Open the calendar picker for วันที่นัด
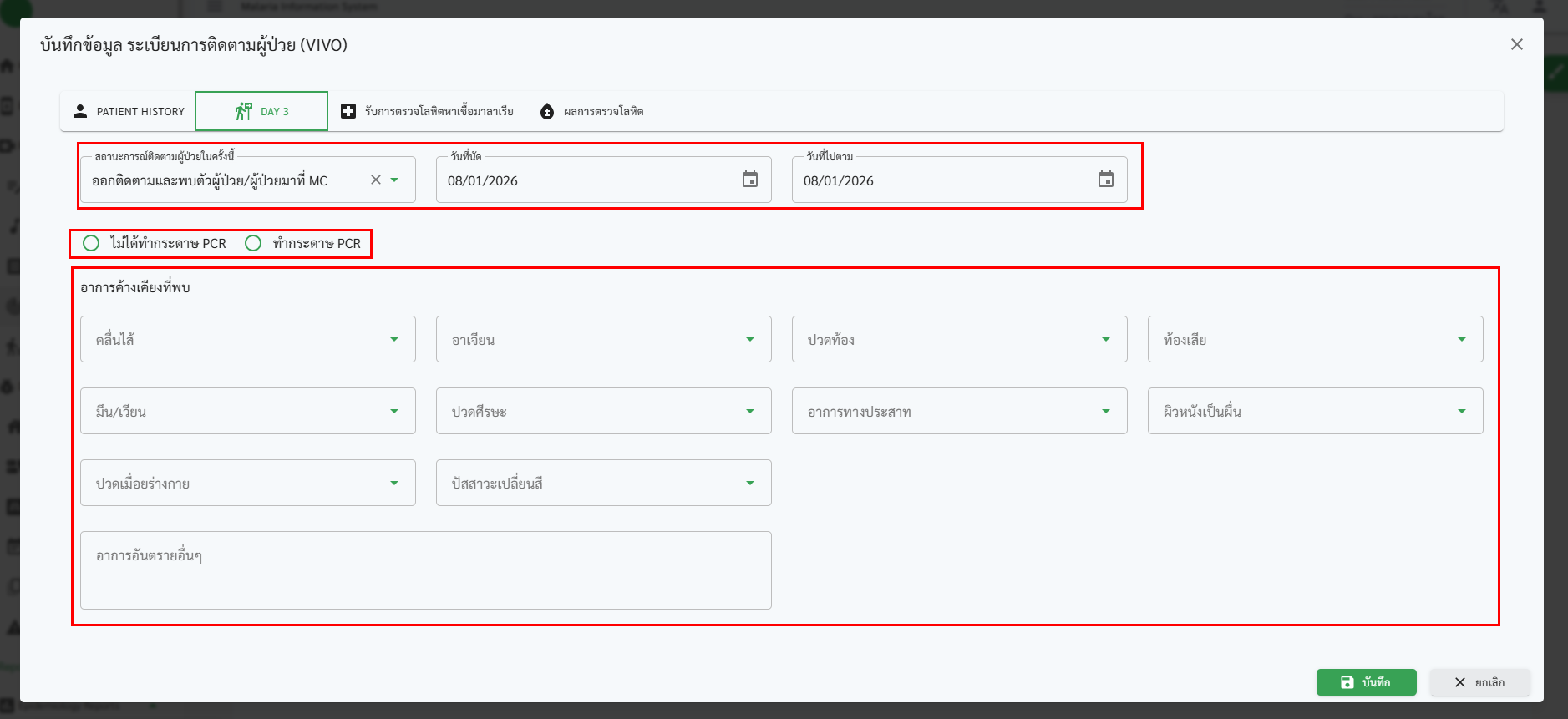The height and width of the screenshot is (719, 1568). [749, 180]
